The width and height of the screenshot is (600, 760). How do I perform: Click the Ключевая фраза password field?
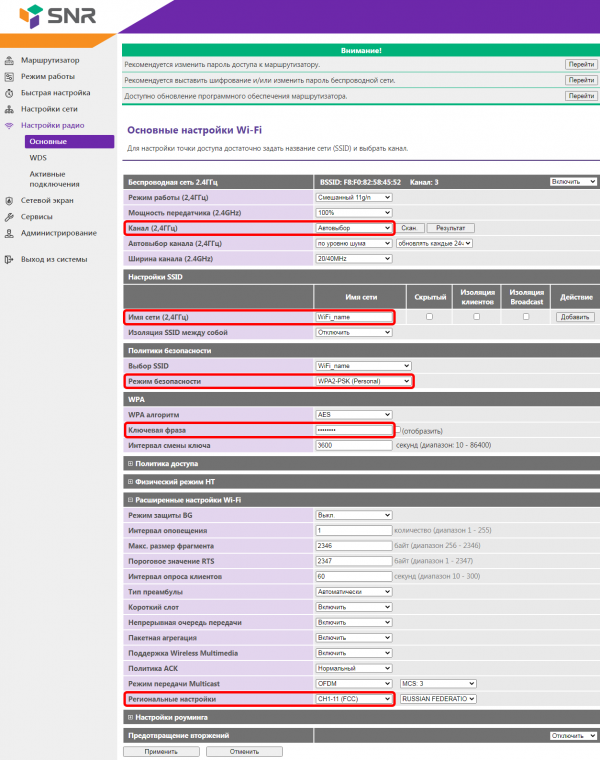pos(354,430)
